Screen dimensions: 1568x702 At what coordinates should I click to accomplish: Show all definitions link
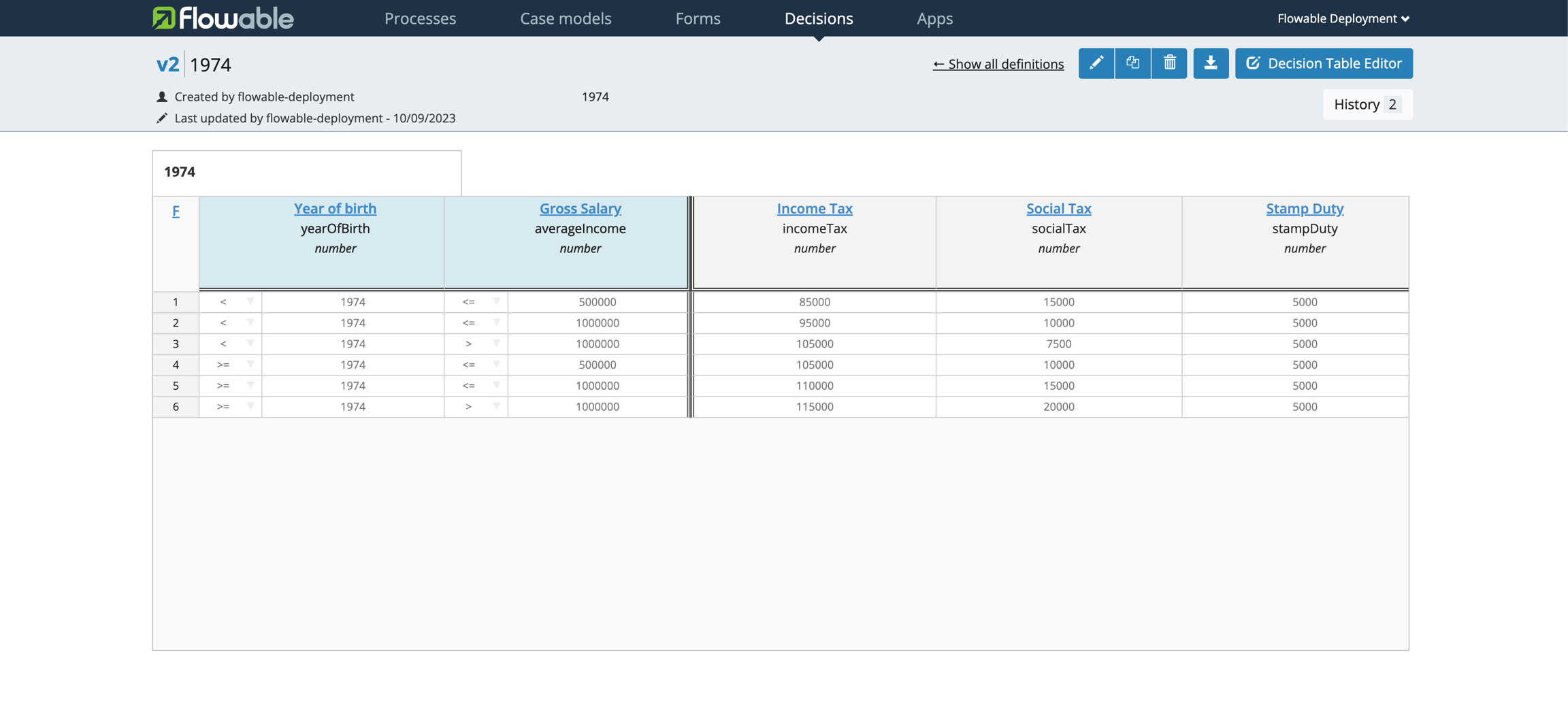[x=998, y=64]
